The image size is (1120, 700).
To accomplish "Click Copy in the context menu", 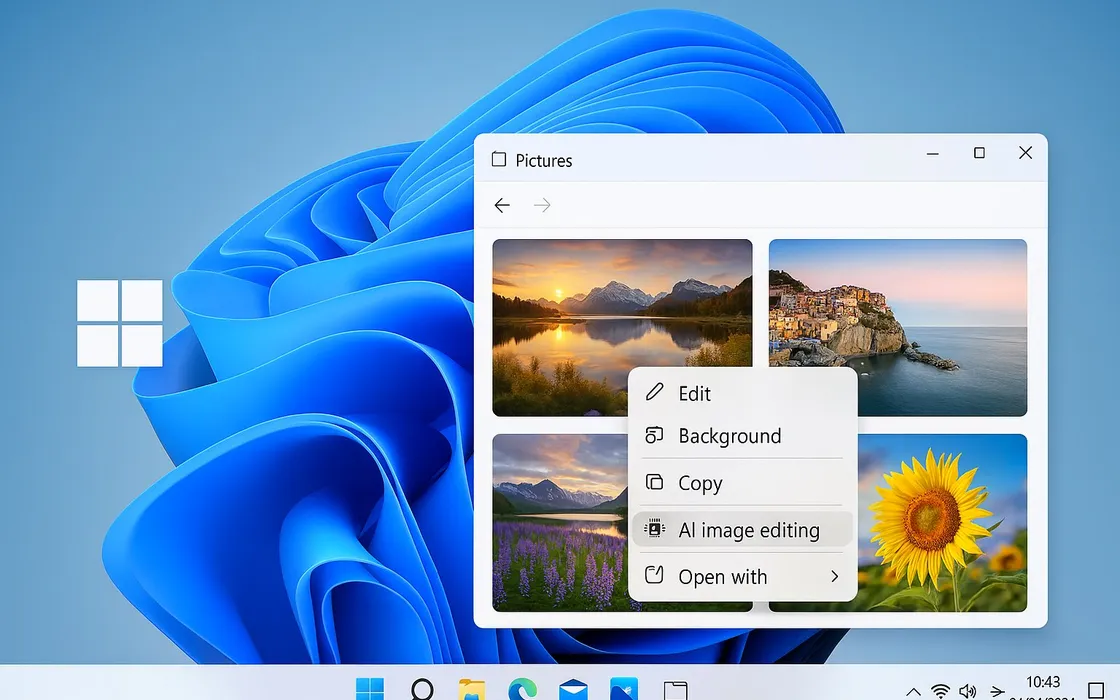I will pyautogui.click(x=743, y=483).
